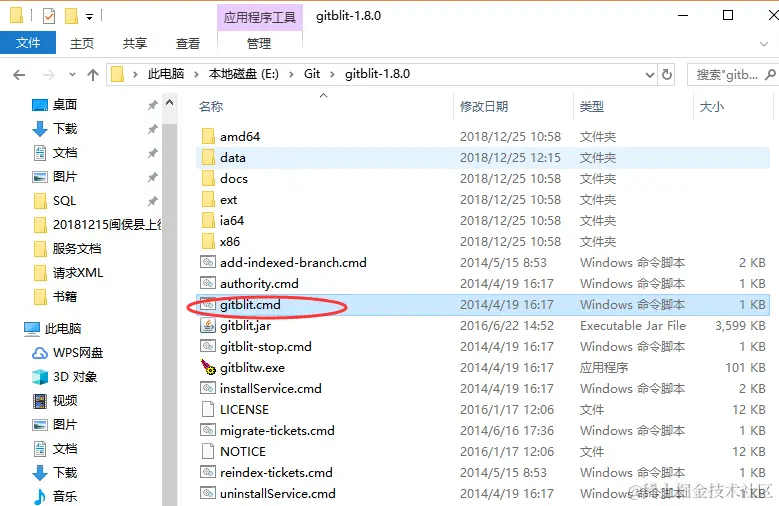This screenshot has width=779, height=506.
Task: Unpin 桌面 with its pin icon
Action: 153,105
